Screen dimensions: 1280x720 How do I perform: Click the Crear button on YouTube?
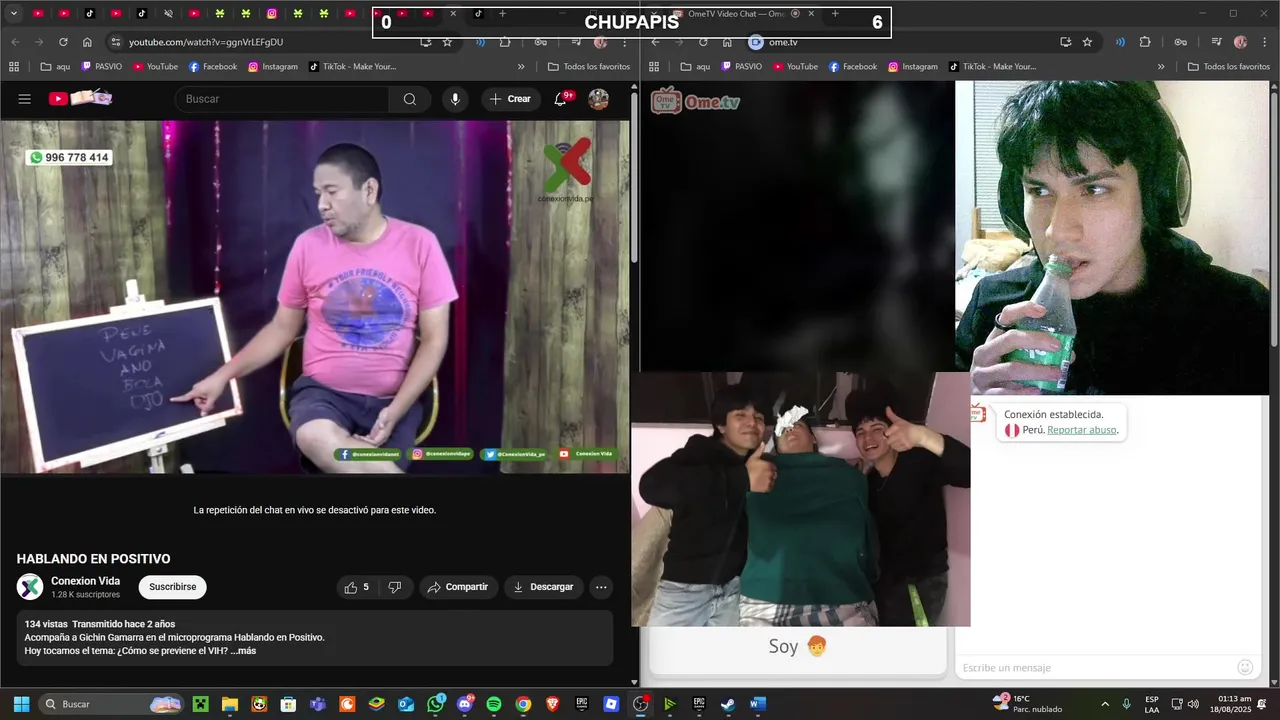510,99
